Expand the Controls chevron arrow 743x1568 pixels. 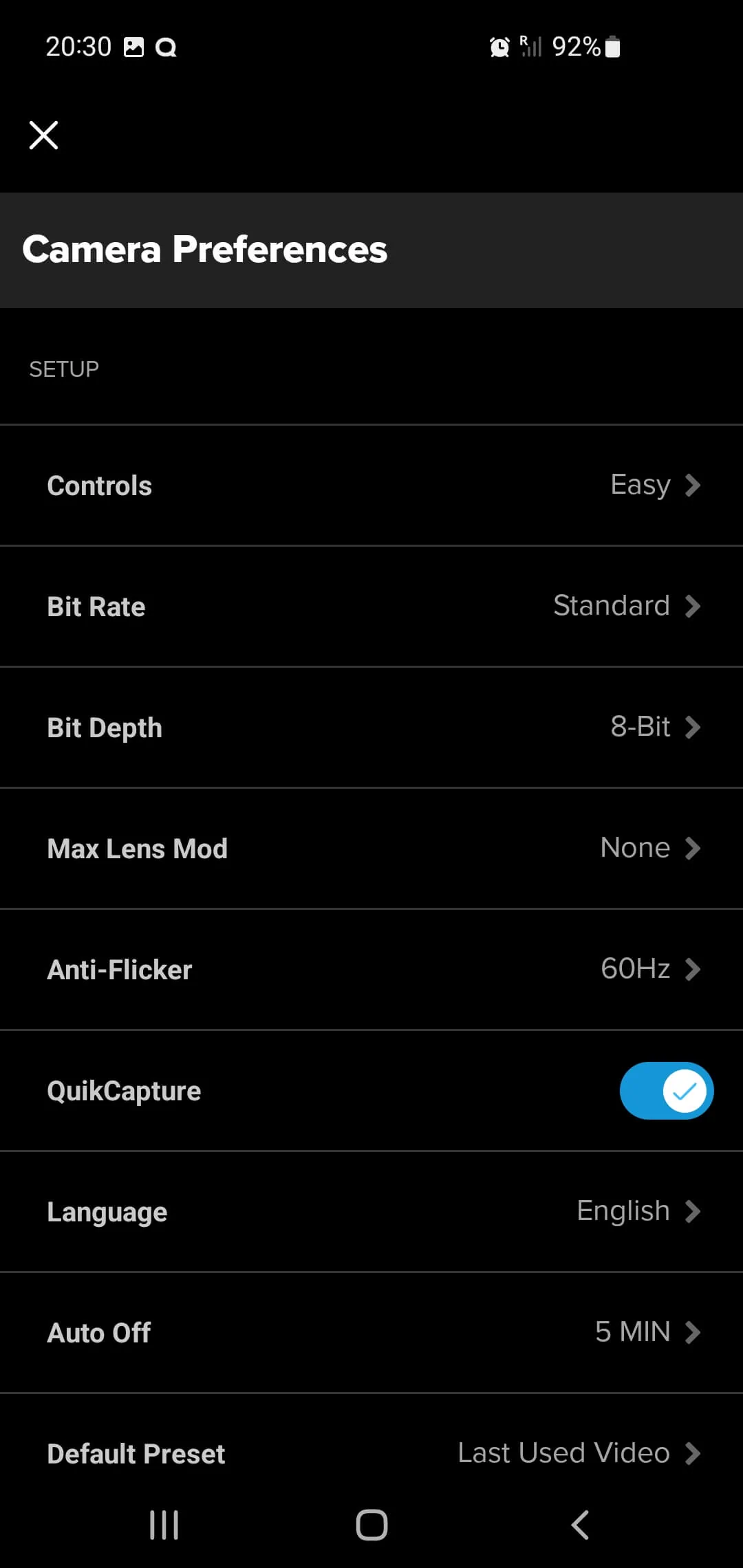pyautogui.click(x=693, y=486)
